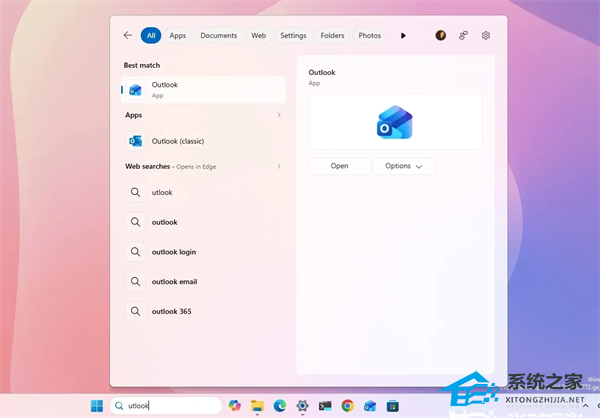Open File Explorer from the taskbar
600x418 pixels.
(257, 406)
